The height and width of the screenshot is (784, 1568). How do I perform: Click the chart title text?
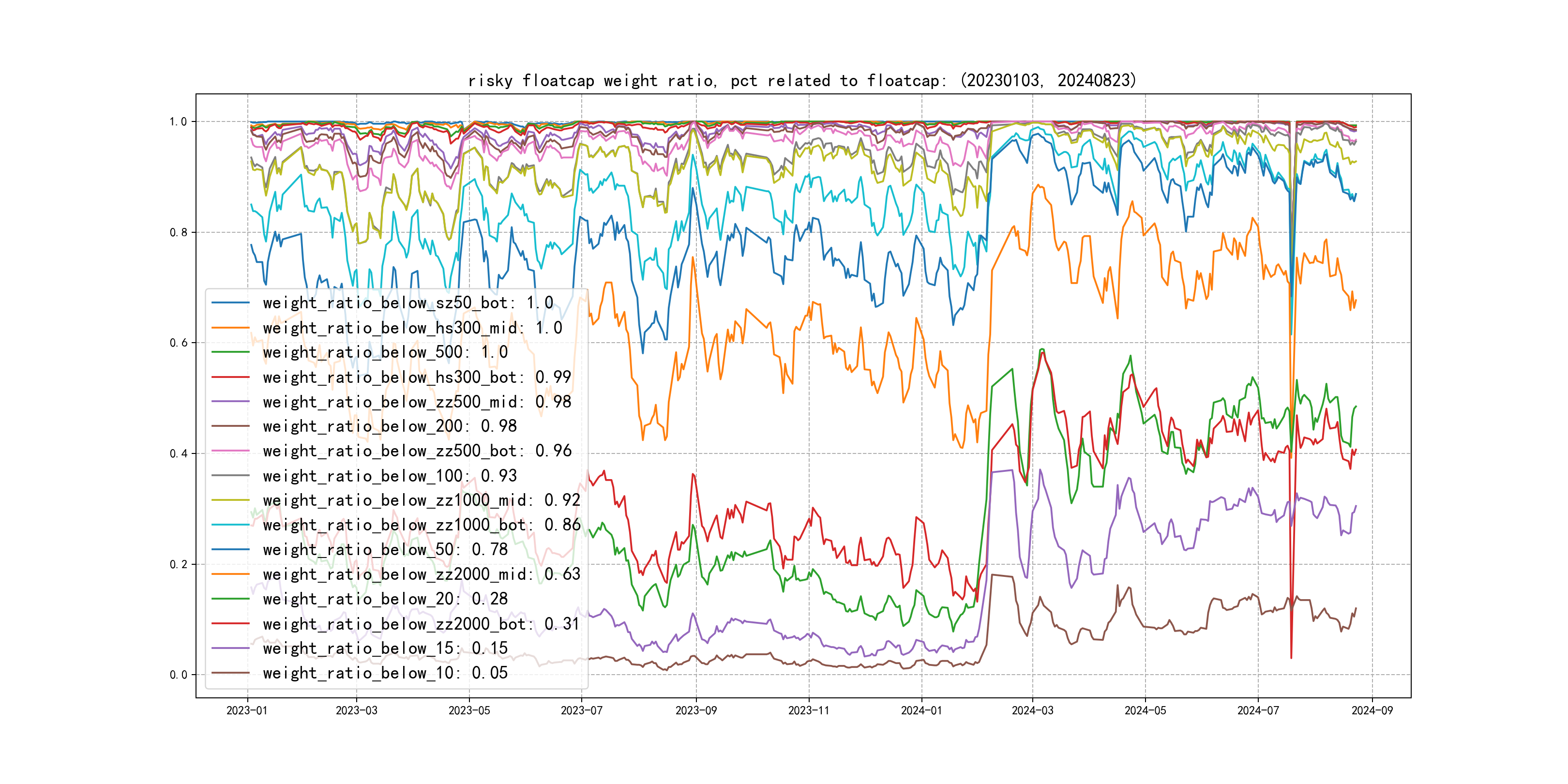tap(801, 81)
